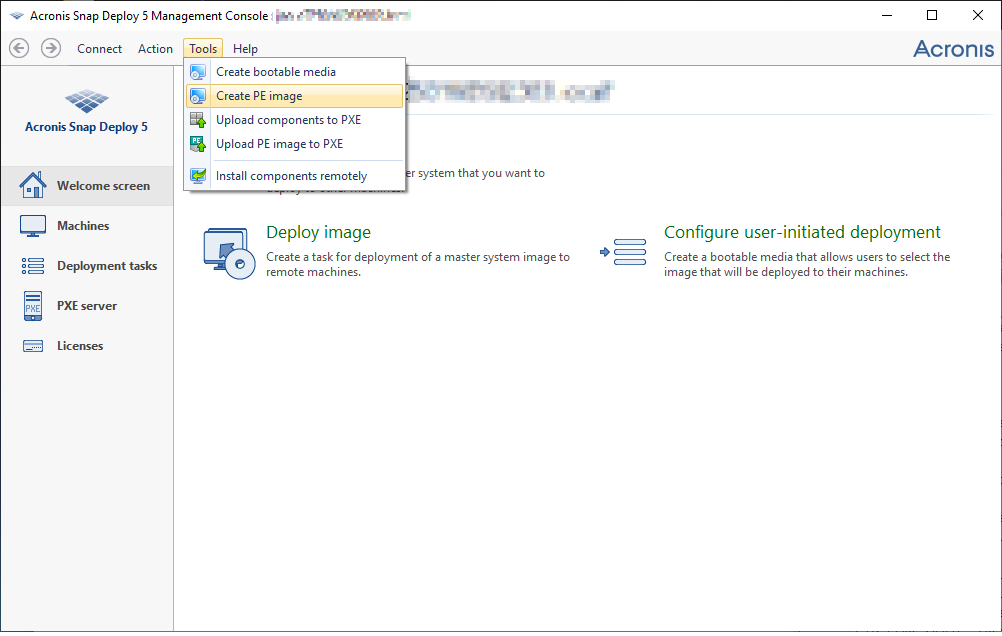The height and width of the screenshot is (636, 1002).
Task: Click the Deploy image heading link
Action: [x=318, y=232]
